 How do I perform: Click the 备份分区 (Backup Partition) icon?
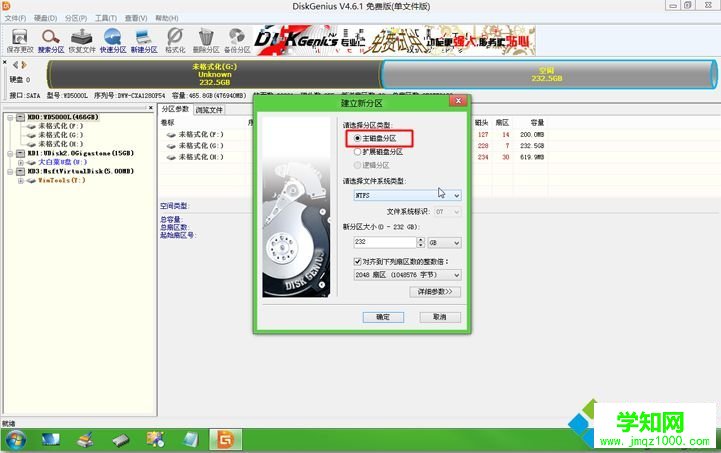coord(237,40)
